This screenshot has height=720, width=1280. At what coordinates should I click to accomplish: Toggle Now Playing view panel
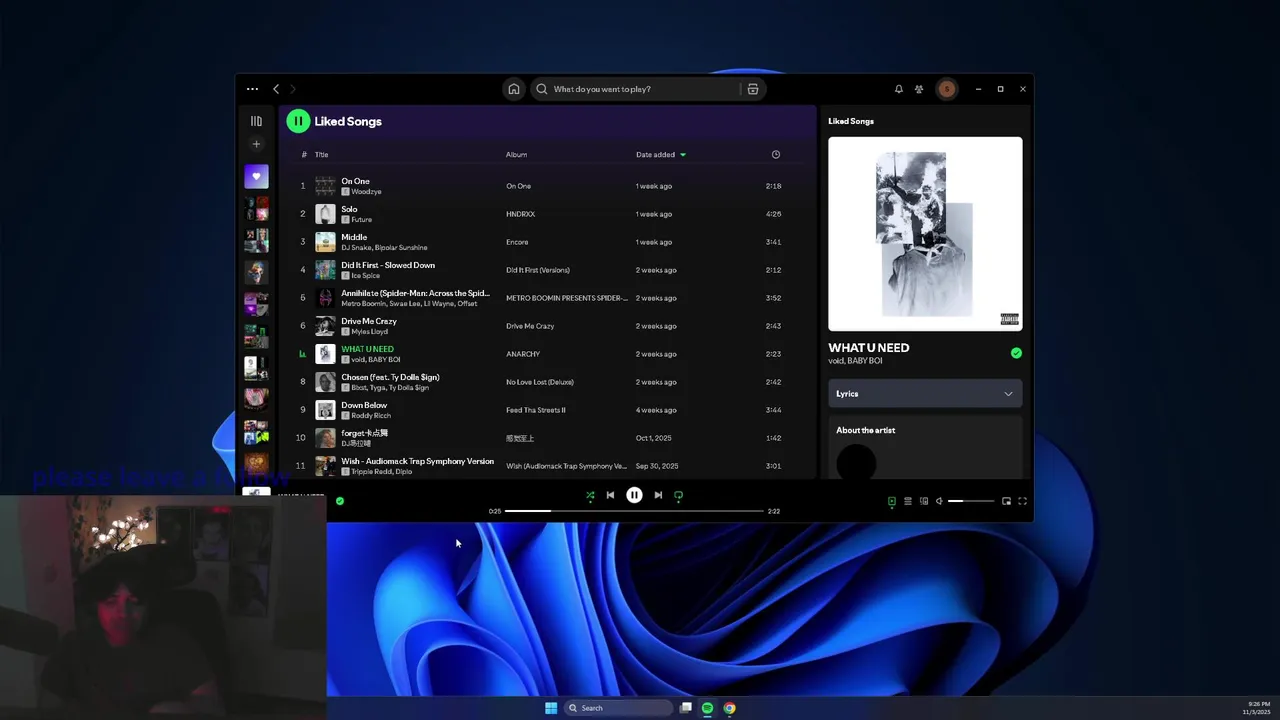coord(892,501)
